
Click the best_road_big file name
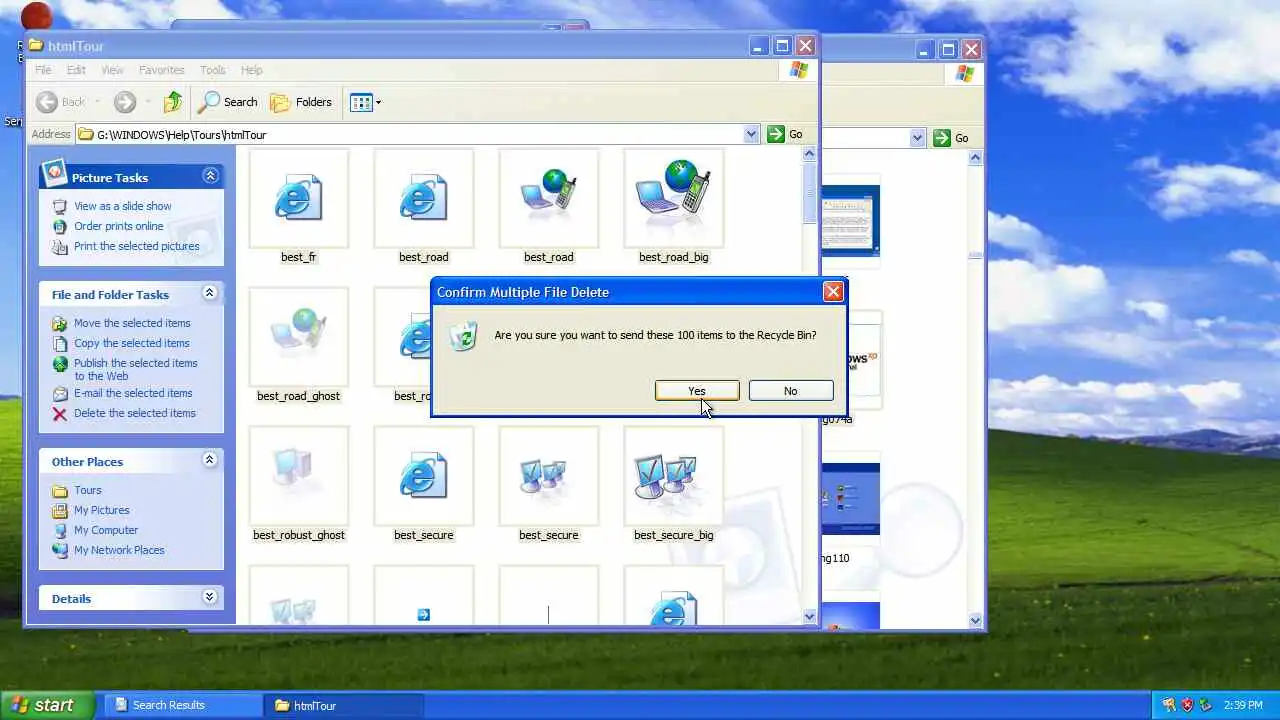(x=673, y=257)
